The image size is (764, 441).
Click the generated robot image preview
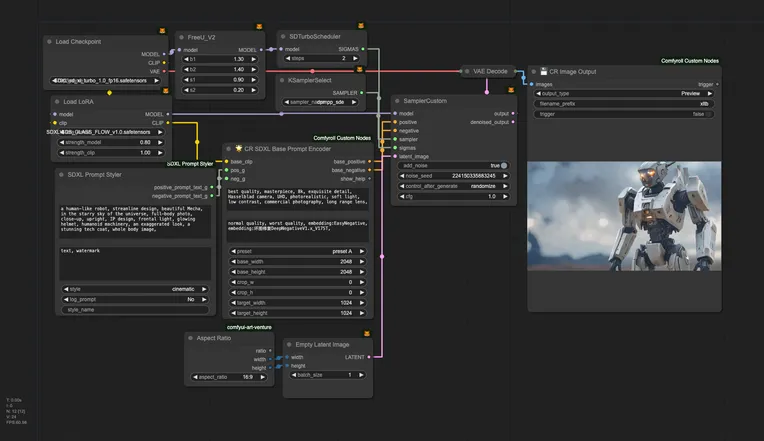(x=624, y=216)
